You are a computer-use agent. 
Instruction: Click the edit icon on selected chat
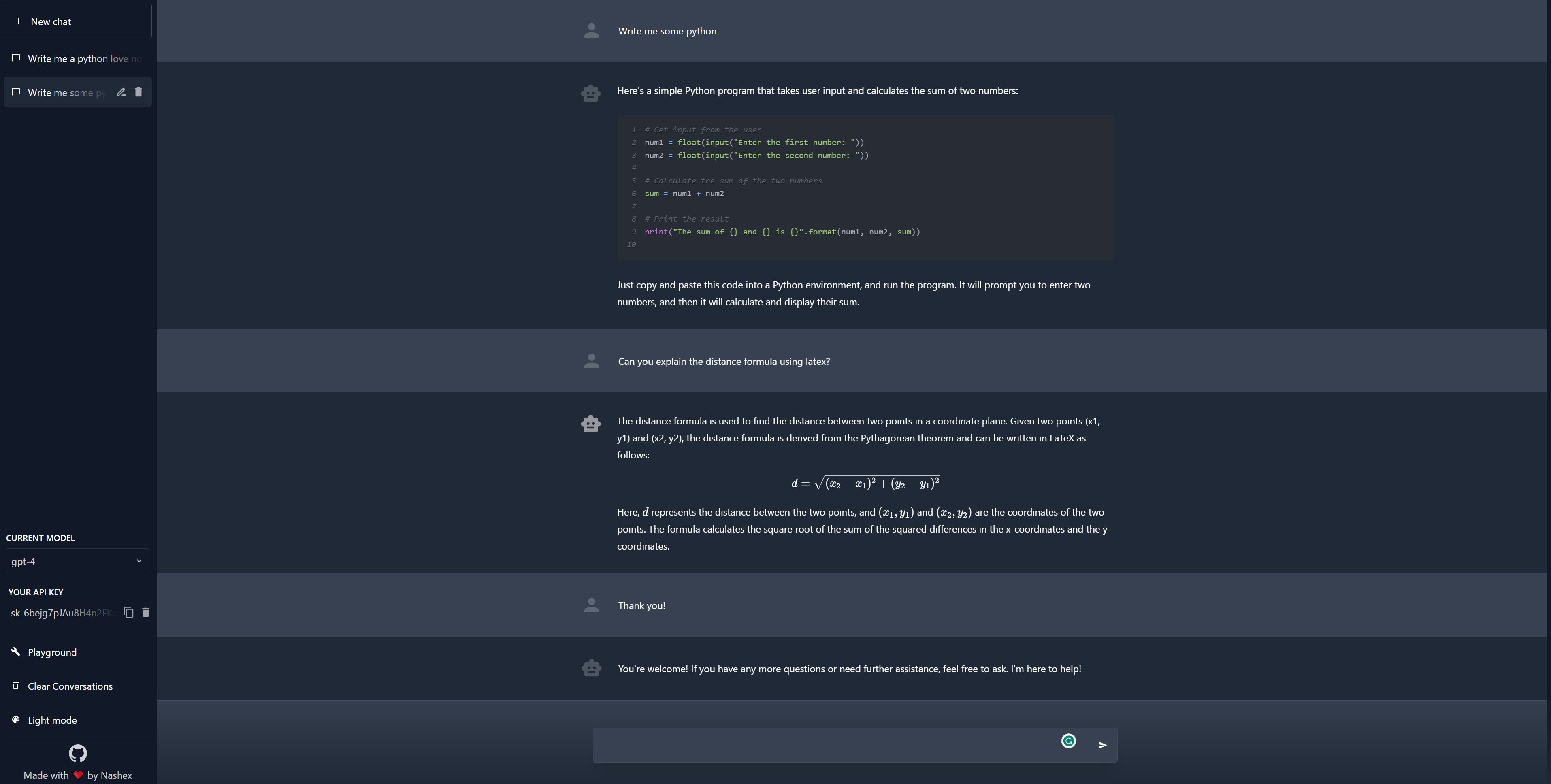pyautogui.click(x=121, y=92)
